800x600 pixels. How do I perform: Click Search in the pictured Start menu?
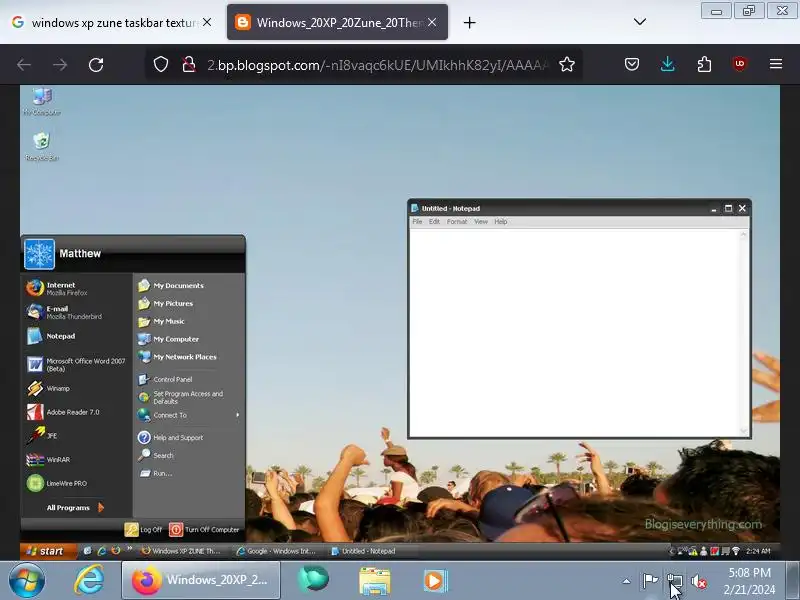[163, 456]
